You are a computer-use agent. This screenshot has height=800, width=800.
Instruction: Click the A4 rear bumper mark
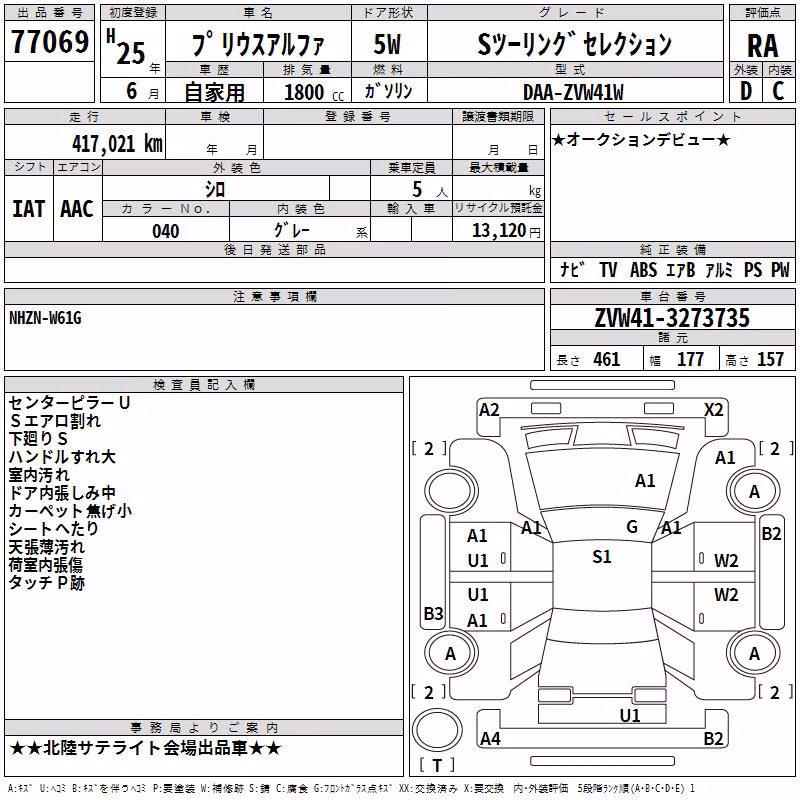(x=490, y=738)
